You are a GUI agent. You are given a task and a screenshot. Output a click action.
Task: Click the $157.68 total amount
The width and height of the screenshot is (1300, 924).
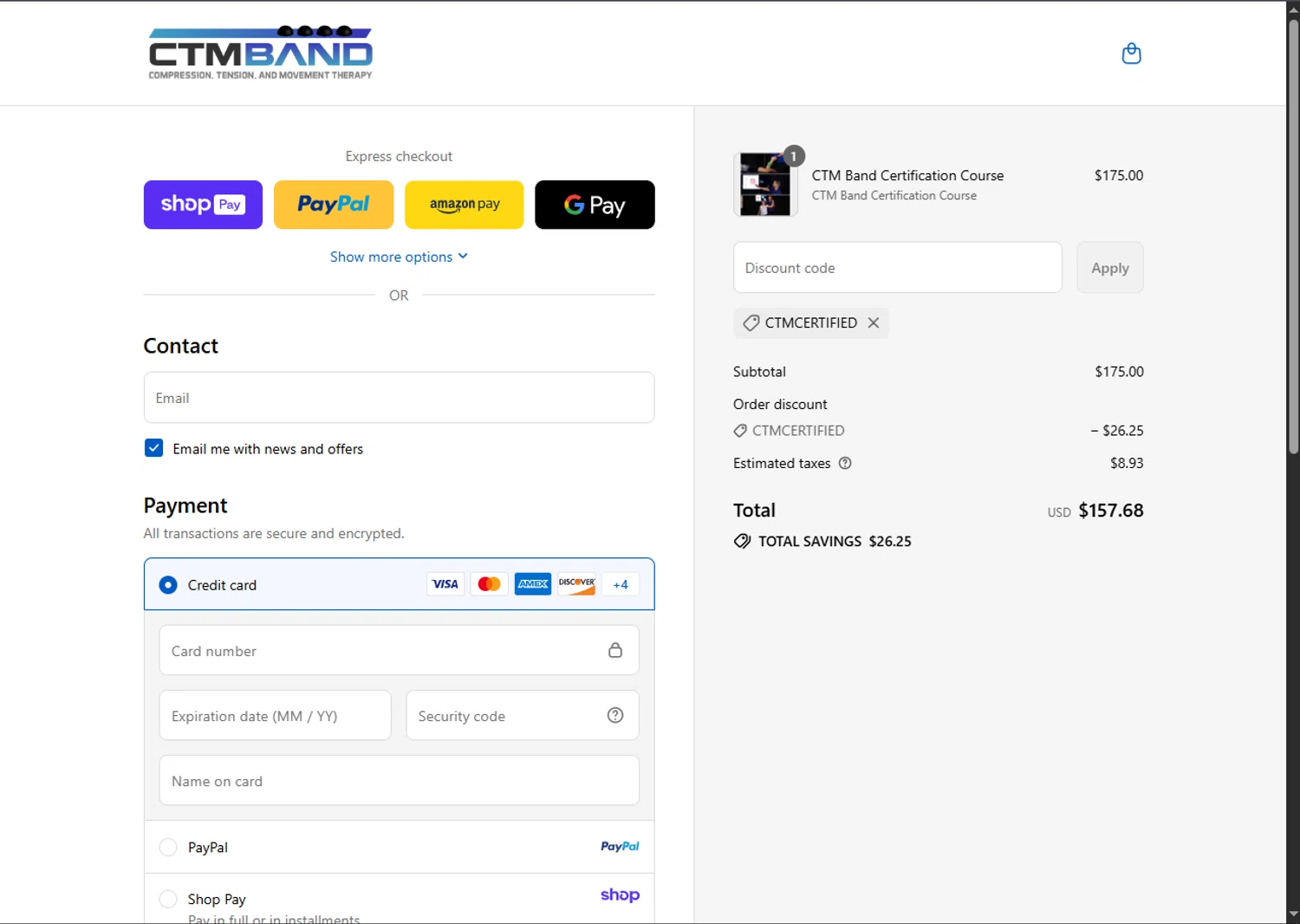[x=1110, y=511]
